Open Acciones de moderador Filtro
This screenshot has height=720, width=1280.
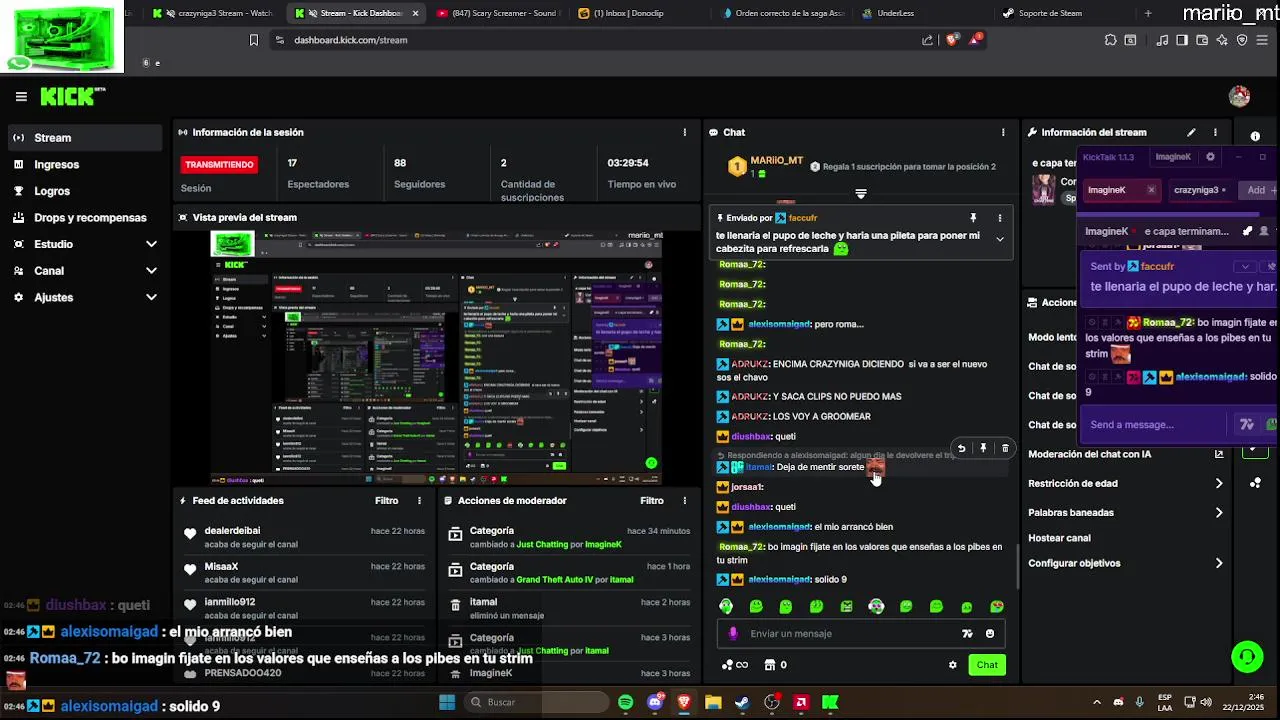pos(651,501)
